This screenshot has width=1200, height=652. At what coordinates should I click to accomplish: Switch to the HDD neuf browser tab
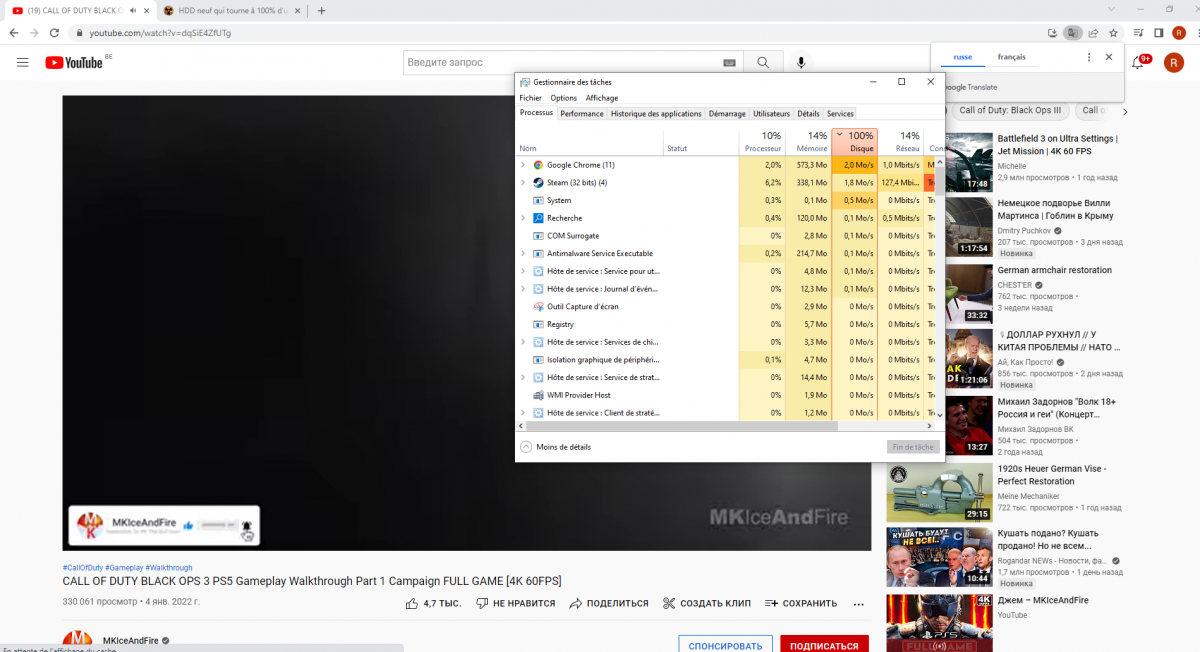(230, 10)
